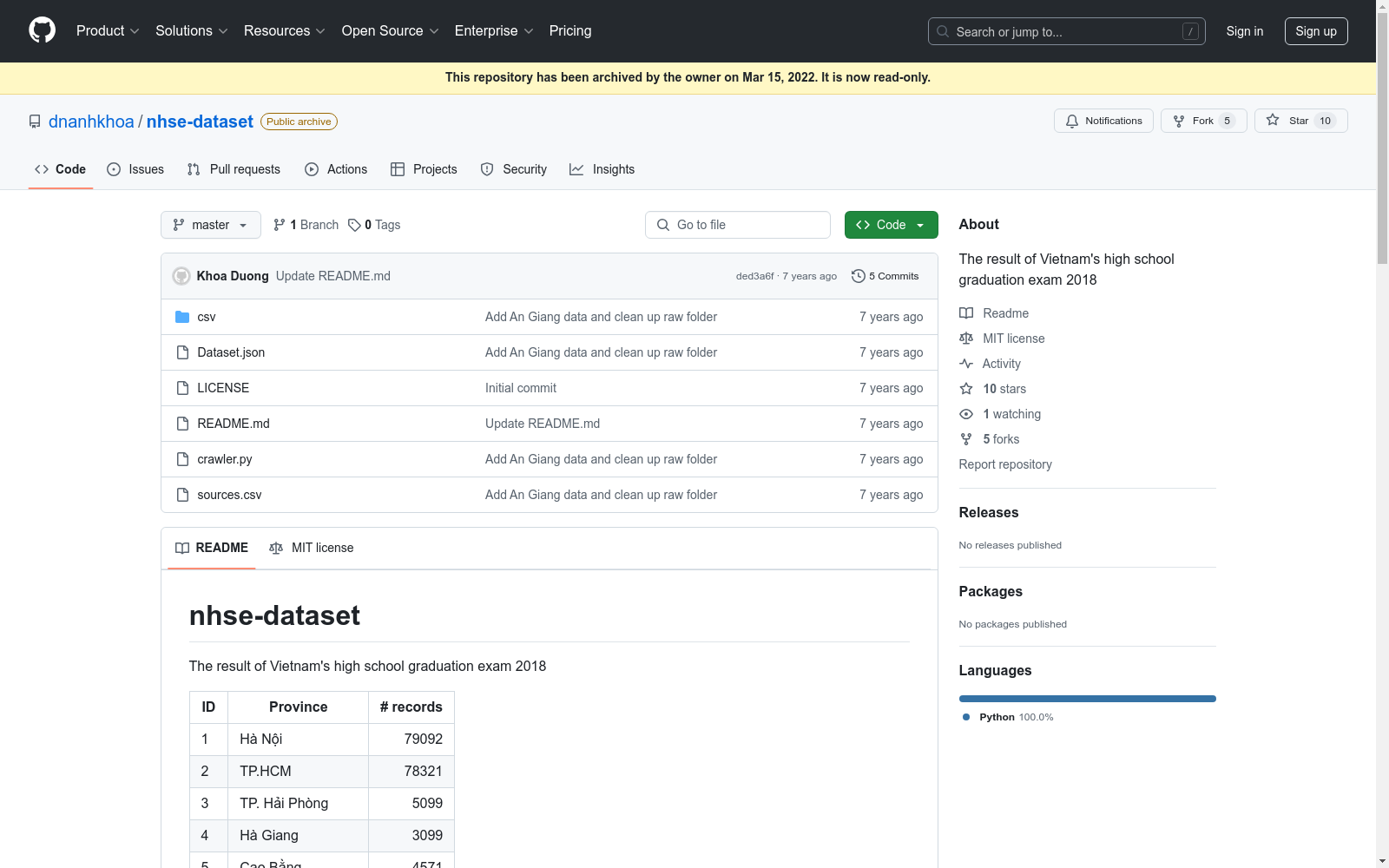This screenshot has width=1389, height=868.
Task: Click the branch icon next to 1 Branch
Action: [280, 225]
